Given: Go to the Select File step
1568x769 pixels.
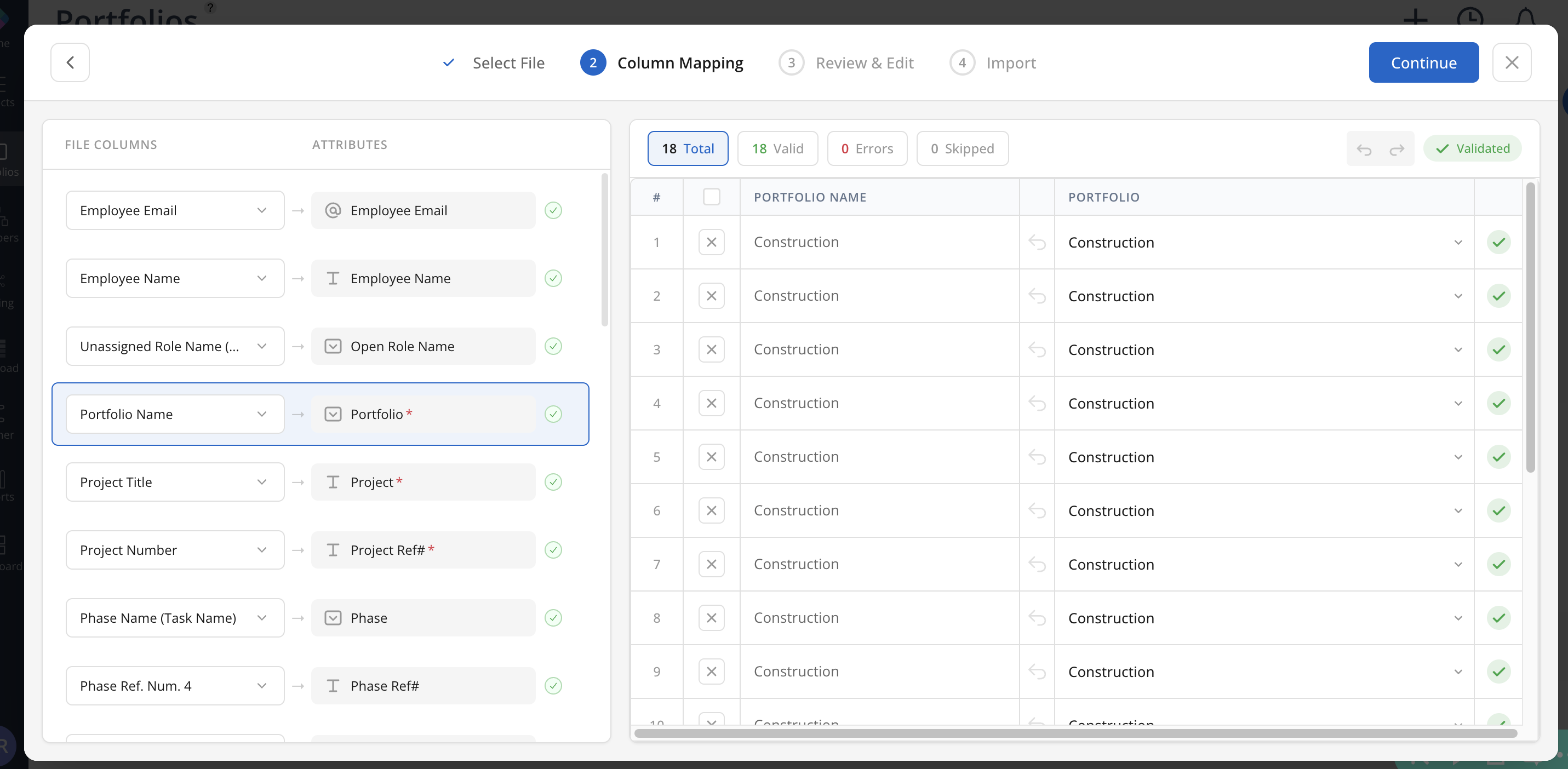Looking at the screenshot, I should (x=508, y=62).
